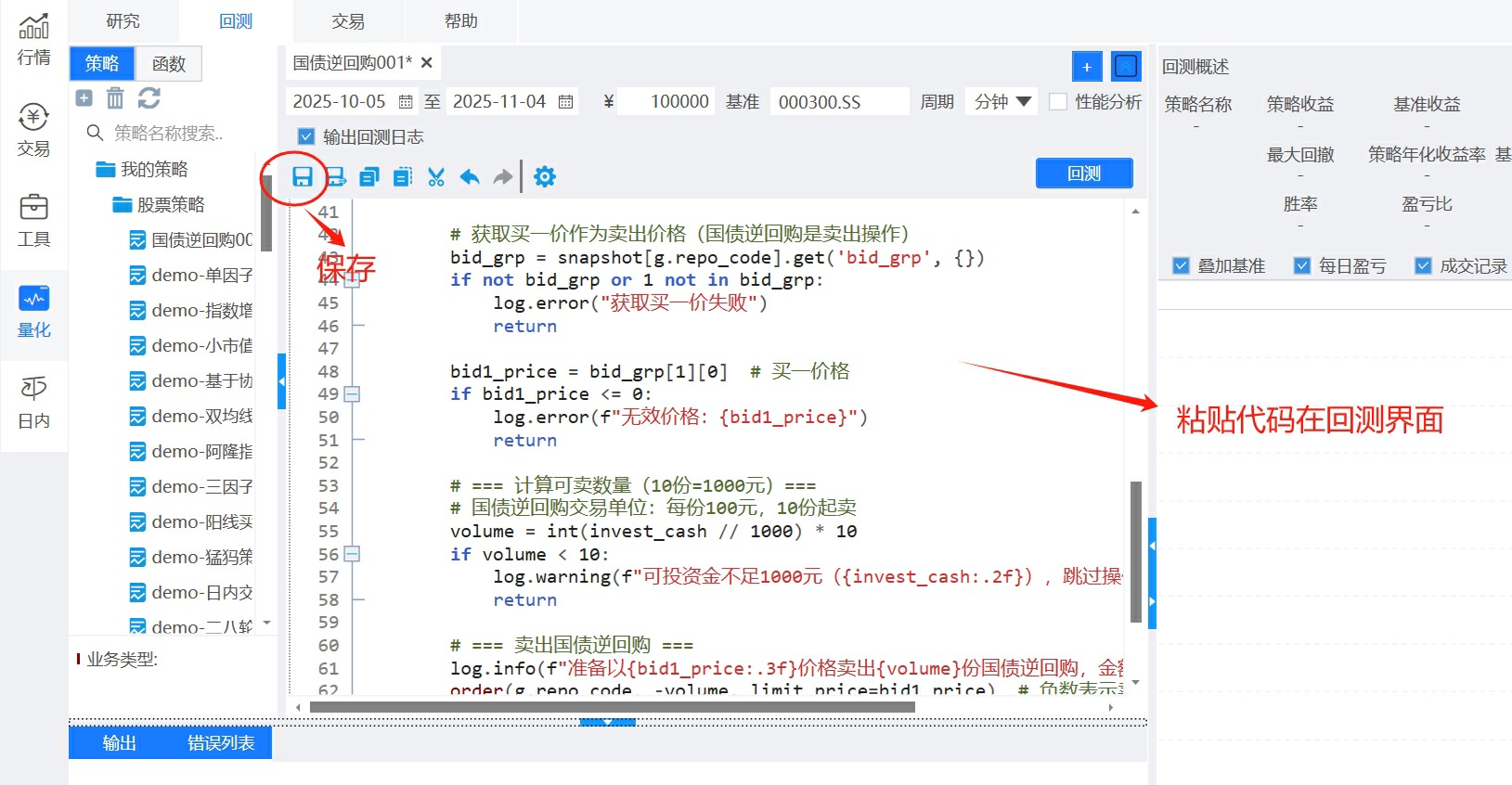Open the 周期 分钟 dropdown
This screenshot has width=1512, height=785.
tap(1002, 102)
